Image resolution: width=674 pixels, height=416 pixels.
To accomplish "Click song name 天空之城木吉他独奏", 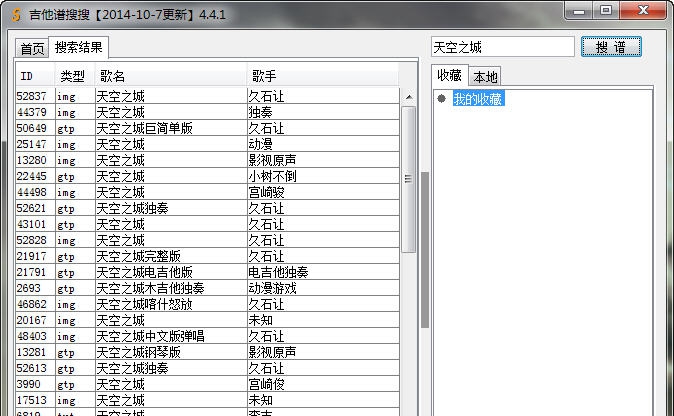I will (x=150, y=288).
